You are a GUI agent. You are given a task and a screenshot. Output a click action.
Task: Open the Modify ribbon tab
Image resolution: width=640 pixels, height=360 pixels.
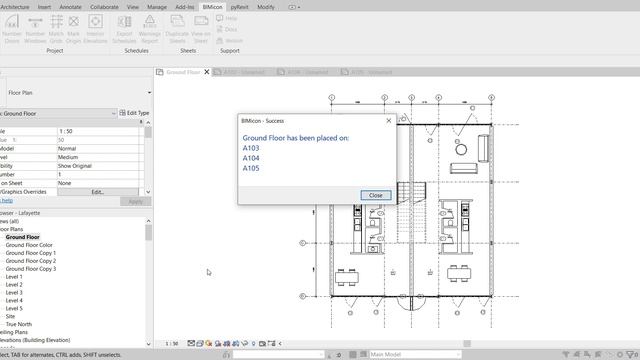coord(266,7)
